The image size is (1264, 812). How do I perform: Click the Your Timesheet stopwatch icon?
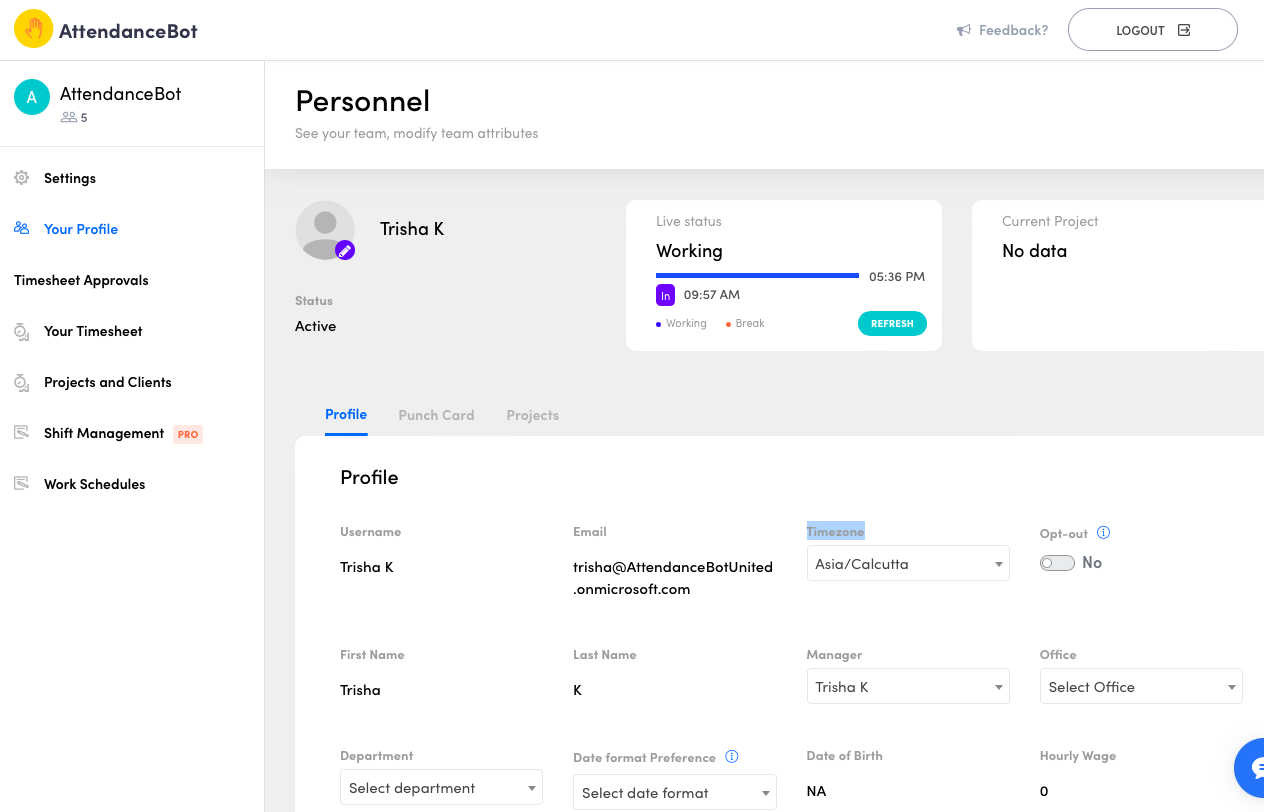tap(21, 331)
